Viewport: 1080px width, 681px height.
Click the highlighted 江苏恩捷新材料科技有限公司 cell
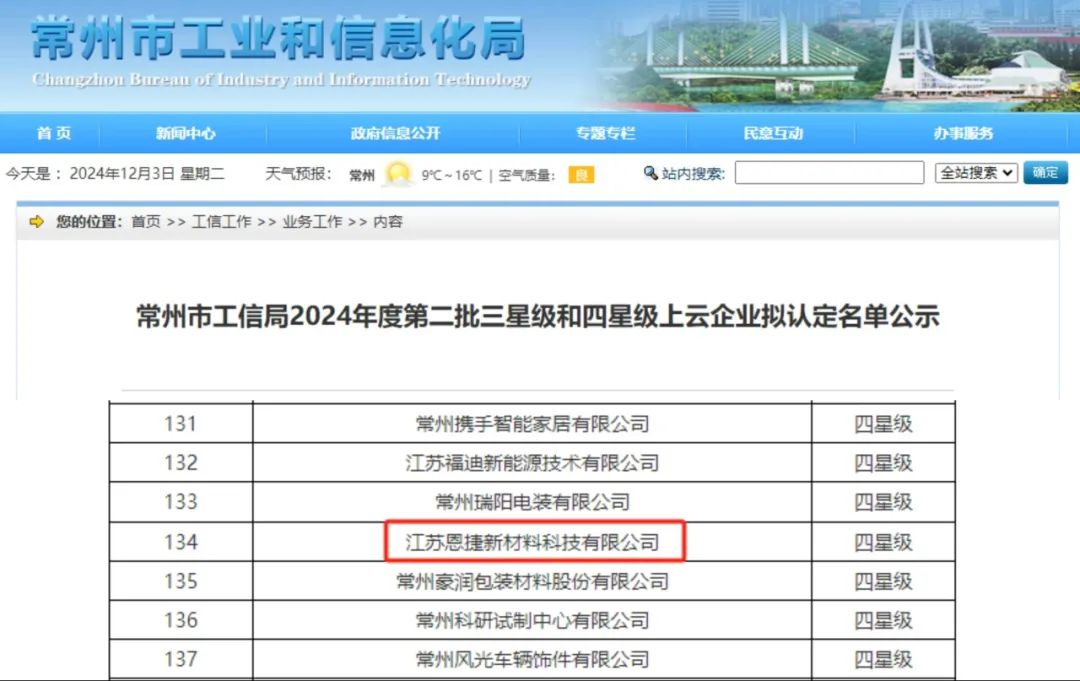(x=533, y=542)
